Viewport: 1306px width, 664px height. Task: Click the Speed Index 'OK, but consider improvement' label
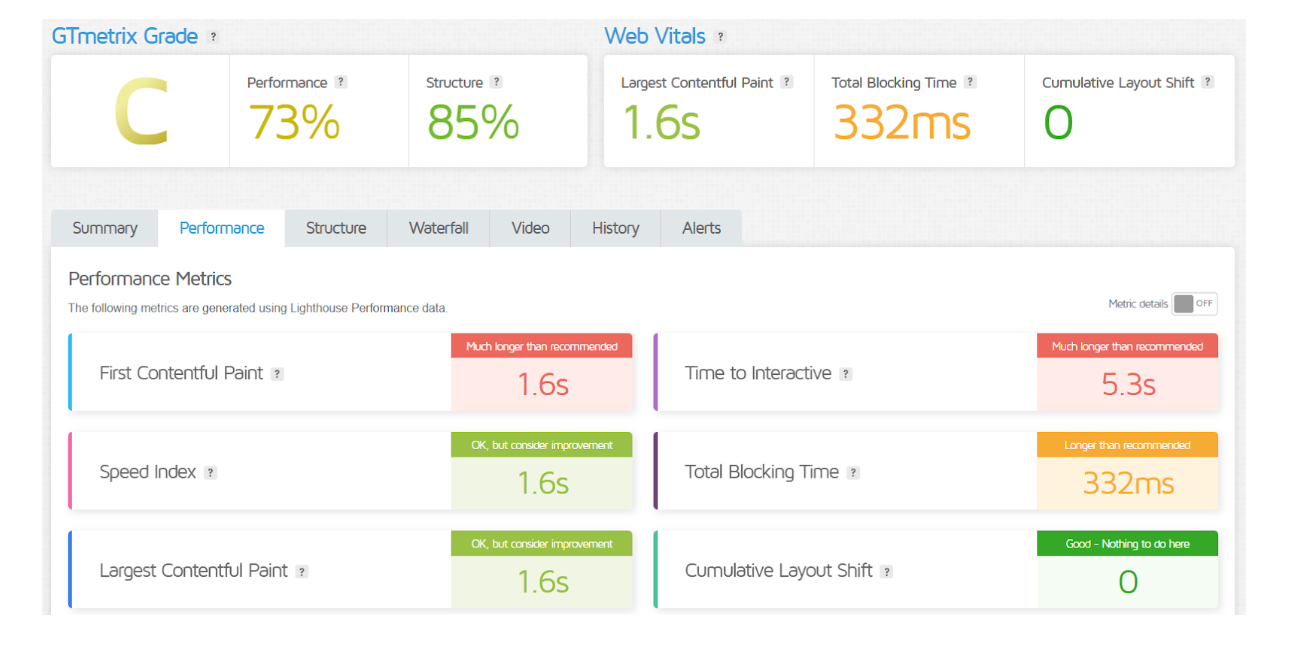pos(542,445)
